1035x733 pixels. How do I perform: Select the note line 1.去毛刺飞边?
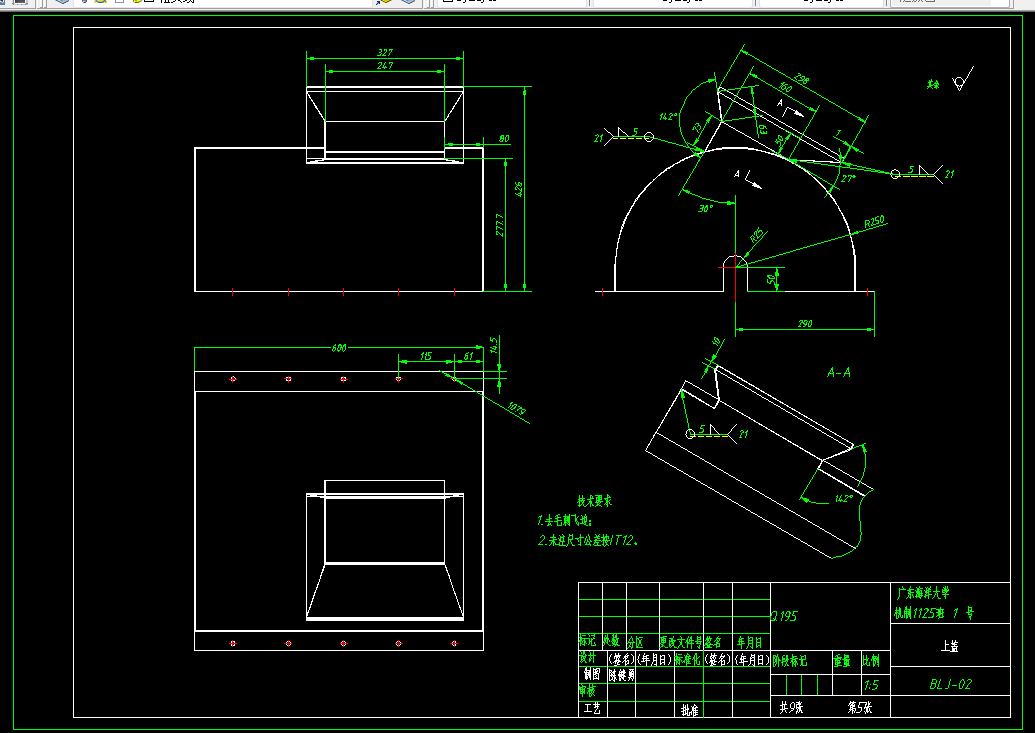point(566,521)
